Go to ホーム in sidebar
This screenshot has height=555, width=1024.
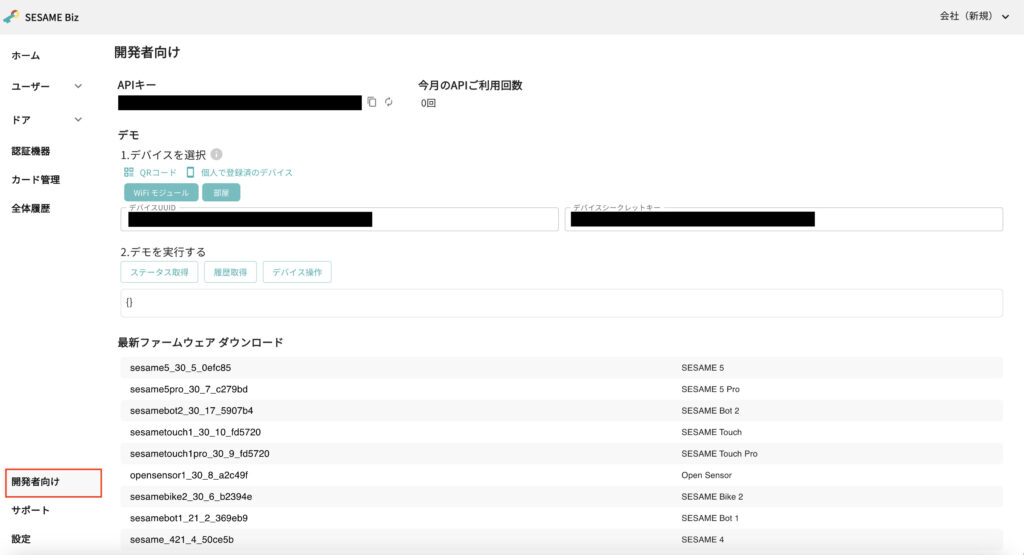point(25,56)
